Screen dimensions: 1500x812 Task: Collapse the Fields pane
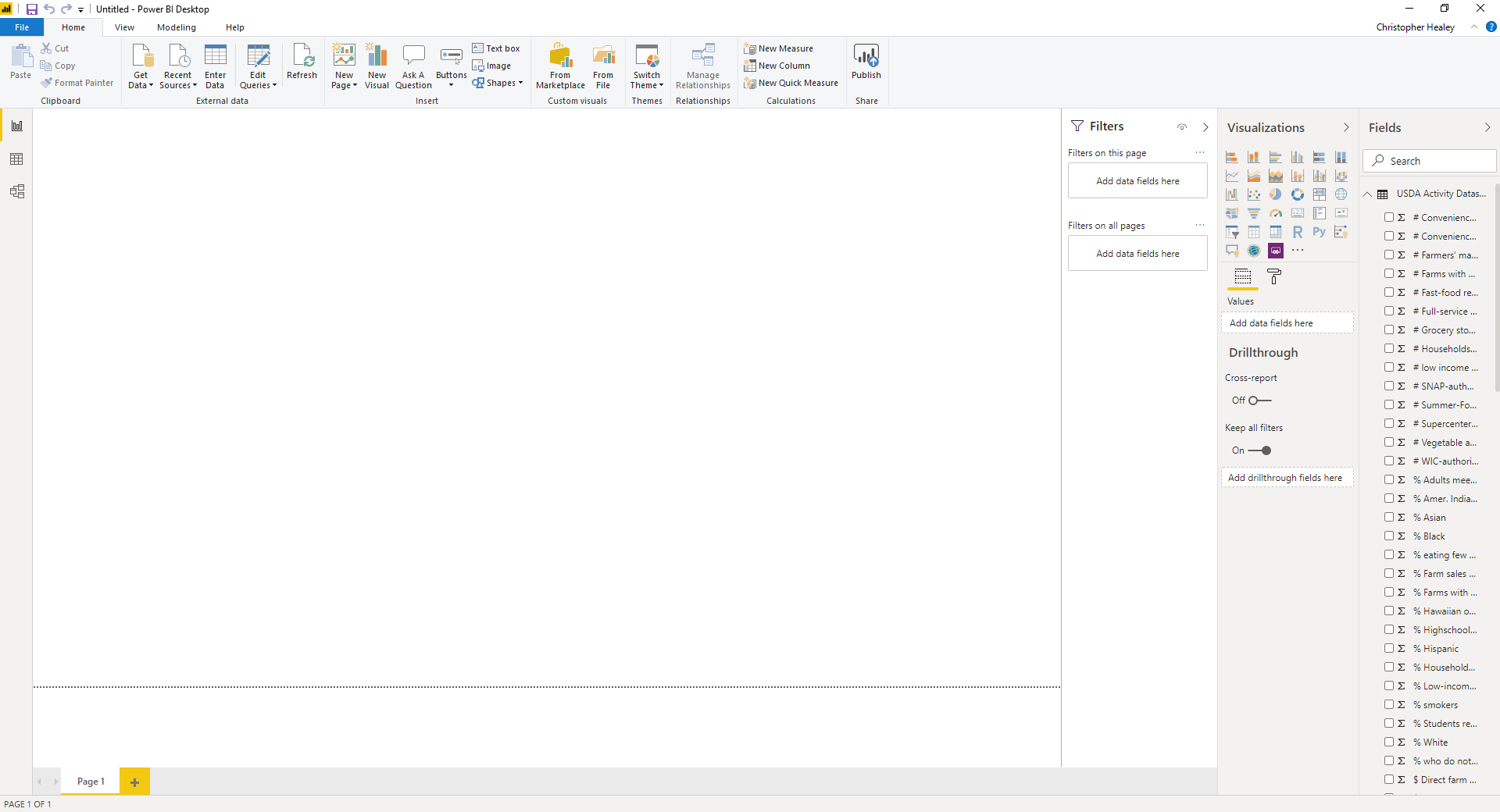click(1487, 127)
